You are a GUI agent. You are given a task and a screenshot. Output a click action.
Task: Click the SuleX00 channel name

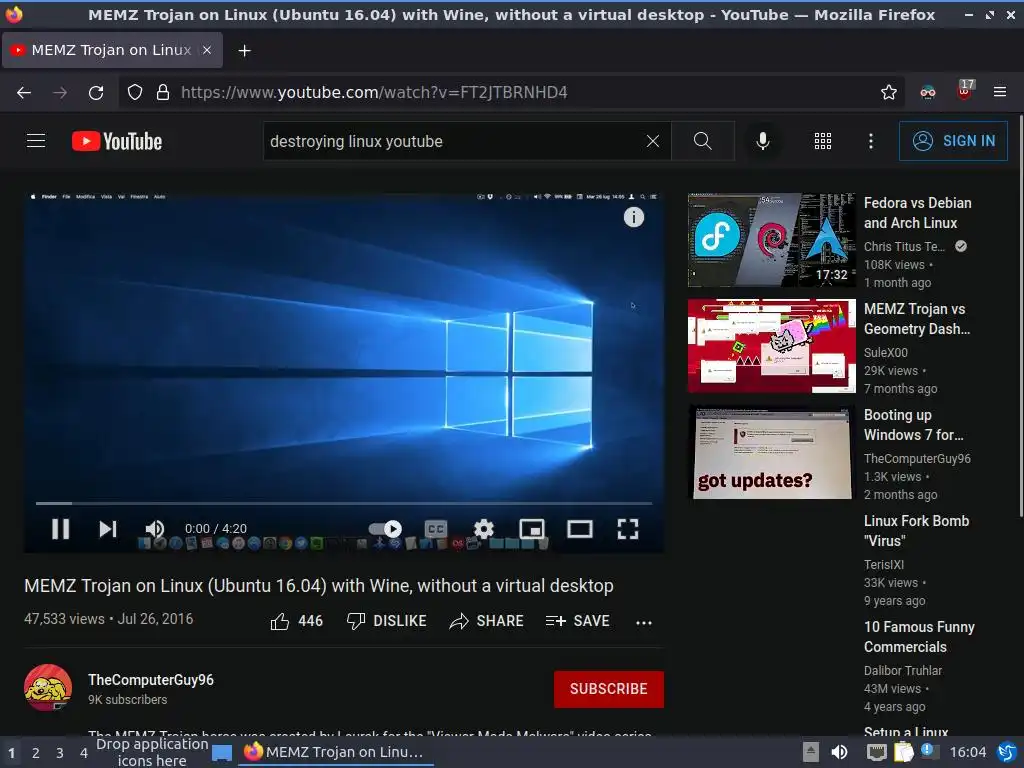tap(886, 353)
